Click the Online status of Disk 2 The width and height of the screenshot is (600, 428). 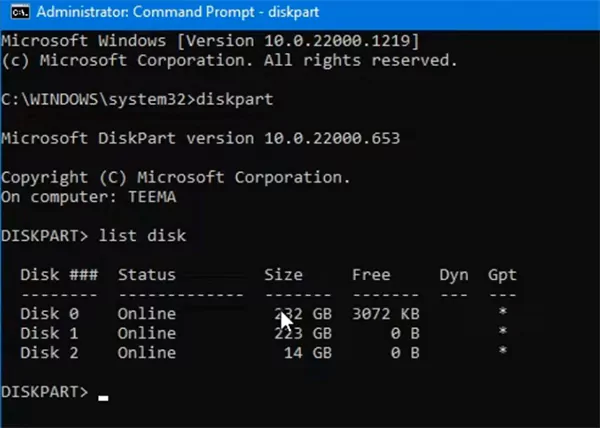point(147,353)
